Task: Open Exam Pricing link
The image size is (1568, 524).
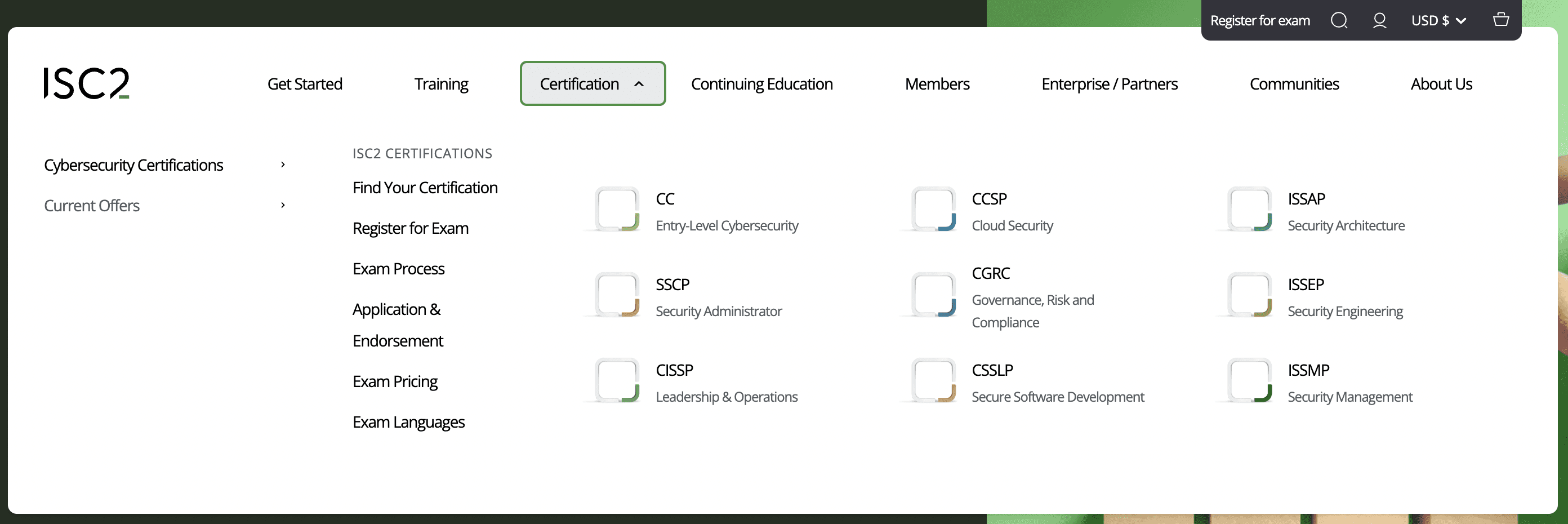Action: pos(395,381)
